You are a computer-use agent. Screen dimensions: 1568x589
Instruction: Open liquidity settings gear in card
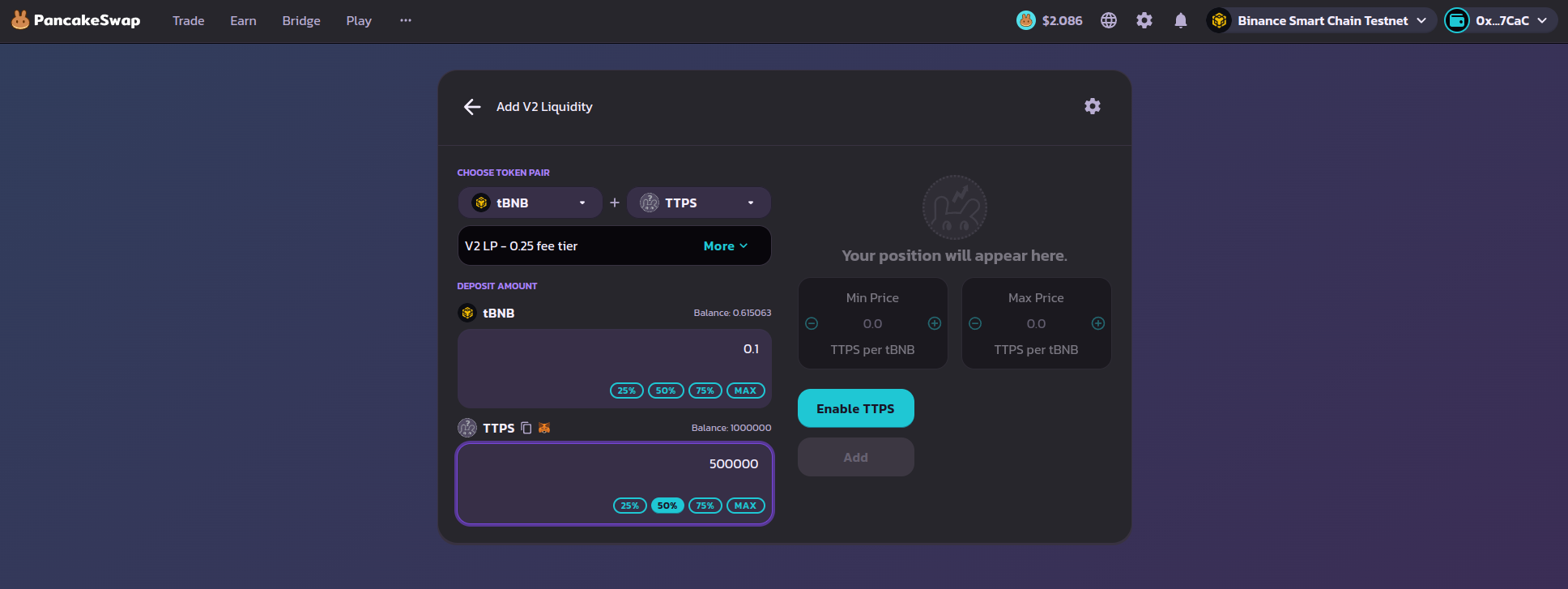click(1093, 106)
